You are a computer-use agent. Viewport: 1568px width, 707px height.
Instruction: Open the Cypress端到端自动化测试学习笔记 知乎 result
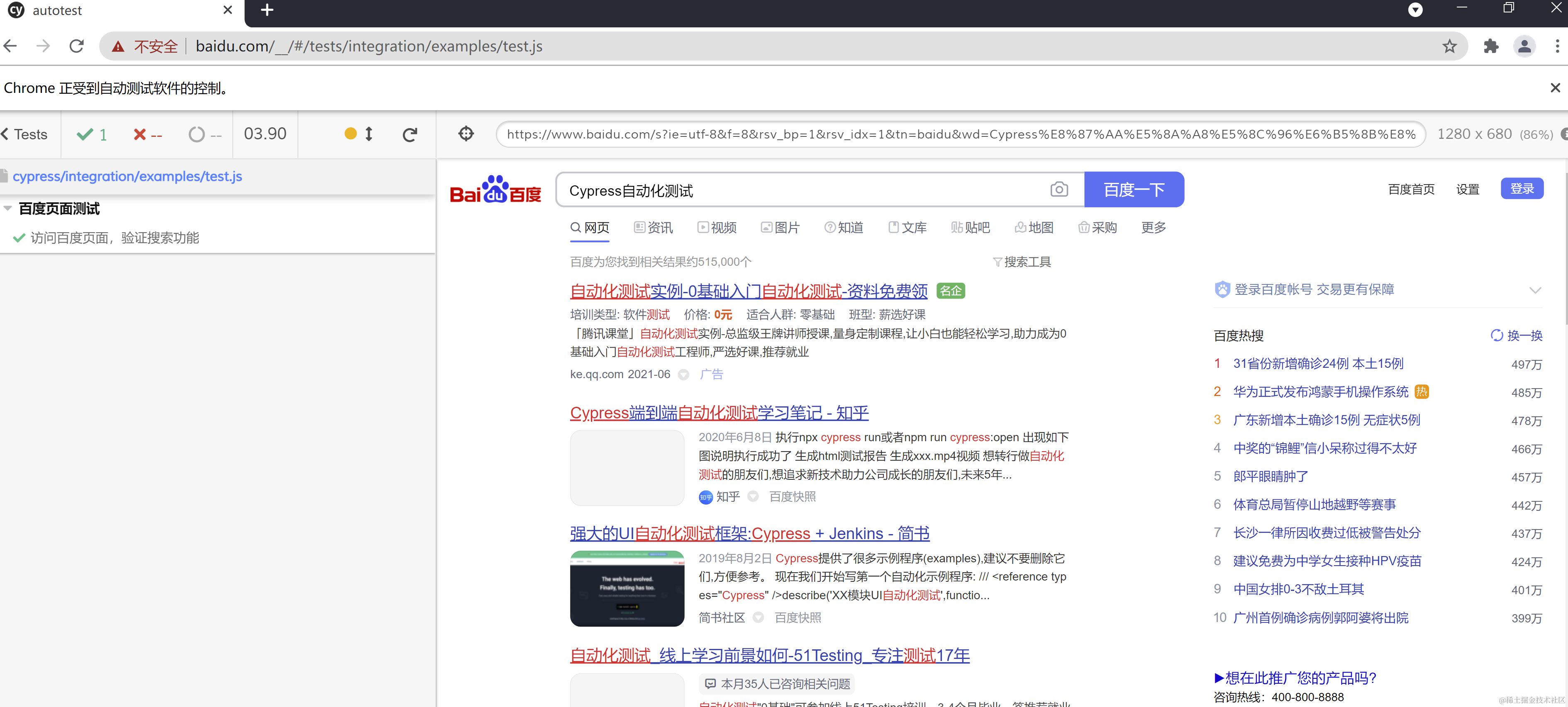coord(719,413)
